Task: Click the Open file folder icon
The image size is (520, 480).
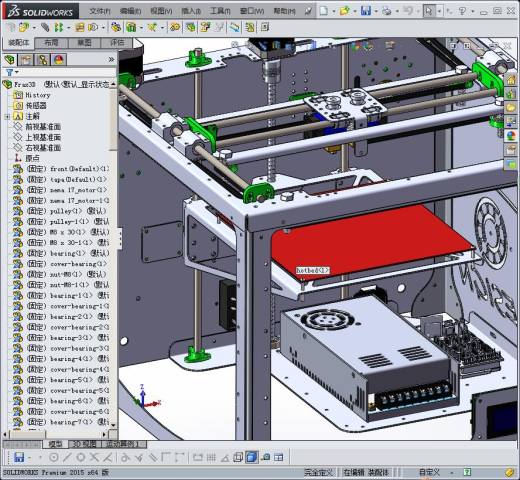Action: 344,11
